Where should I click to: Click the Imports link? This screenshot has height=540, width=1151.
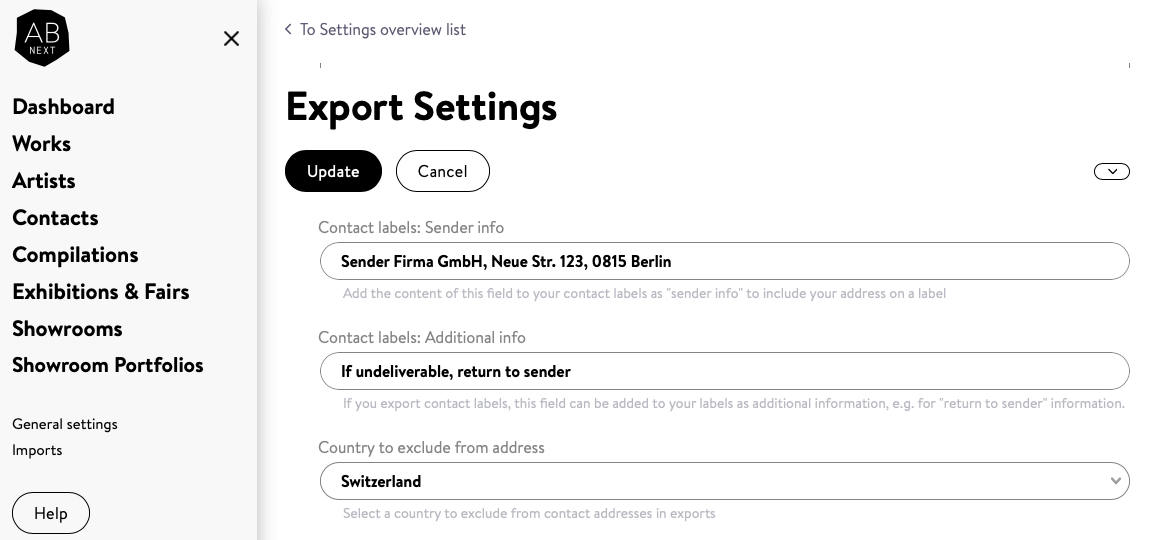pos(37,450)
